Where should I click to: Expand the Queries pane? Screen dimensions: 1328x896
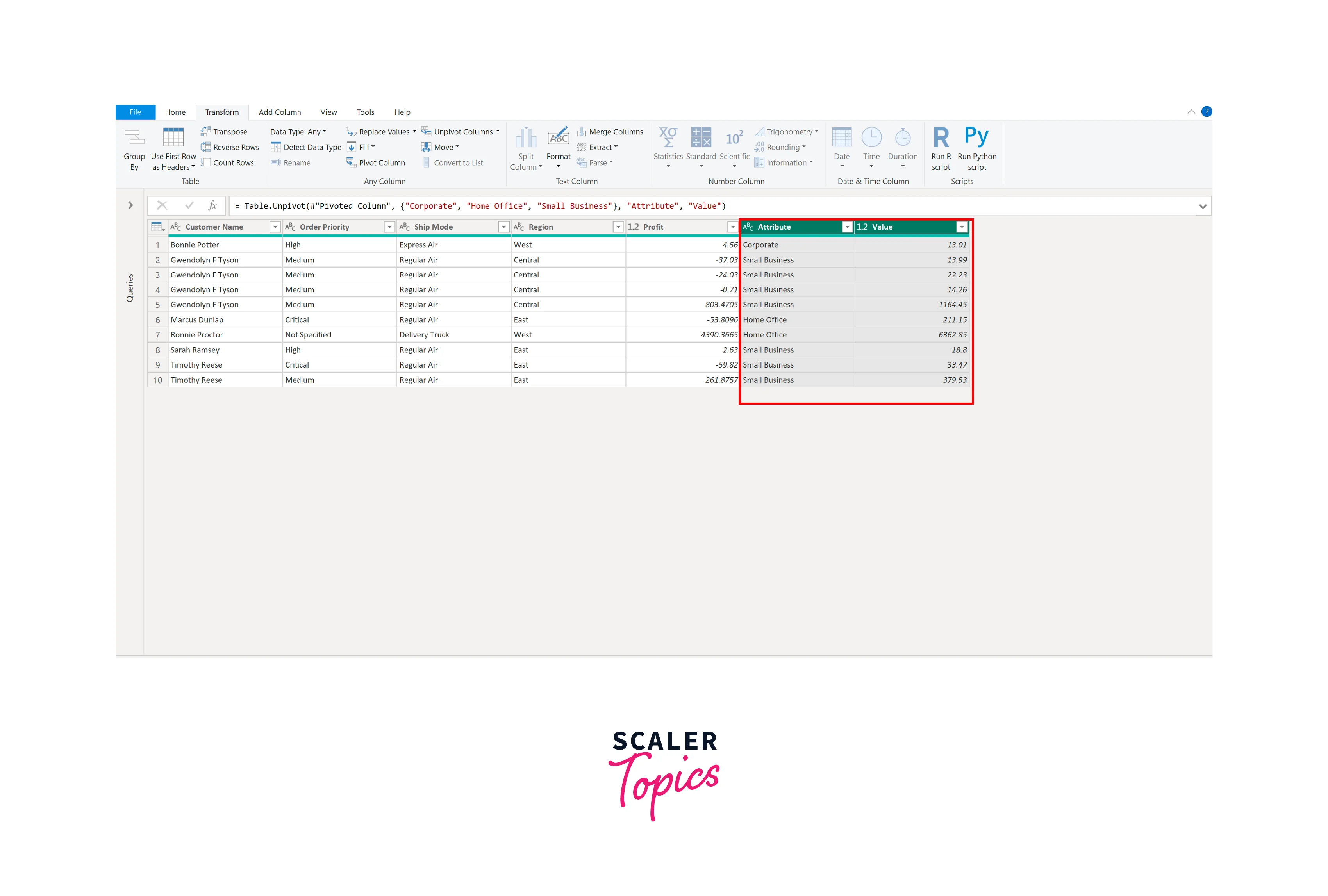pos(130,205)
